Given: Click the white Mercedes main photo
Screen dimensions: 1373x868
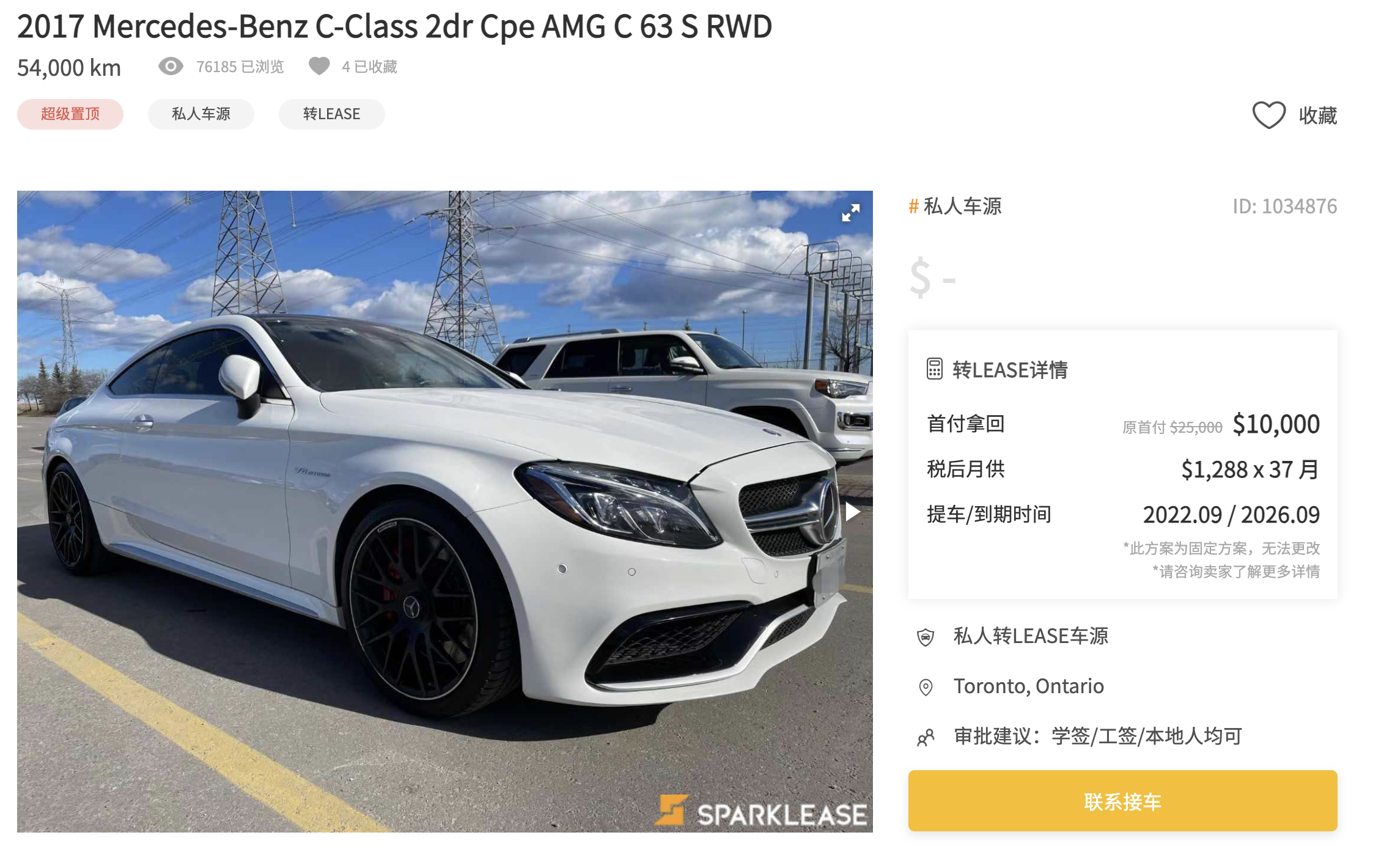Looking at the screenshot, I should [445, 512].
